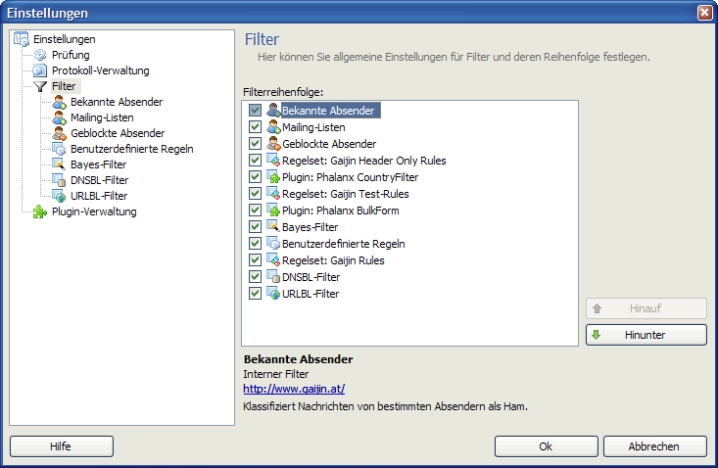Click the DNSBL-Filter icon in sidebar tree
Viewport: 718px width, 468px height.
(x=59, y=180)
